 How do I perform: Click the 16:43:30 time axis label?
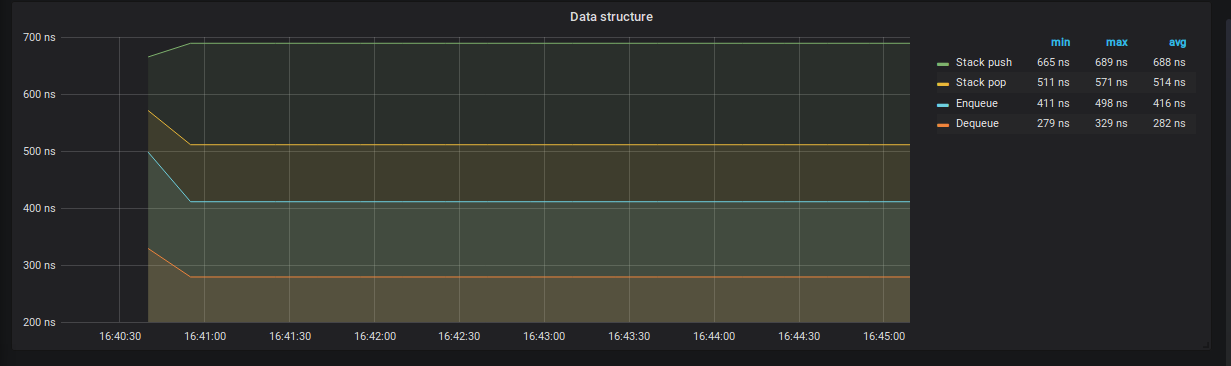click(629, 337)
